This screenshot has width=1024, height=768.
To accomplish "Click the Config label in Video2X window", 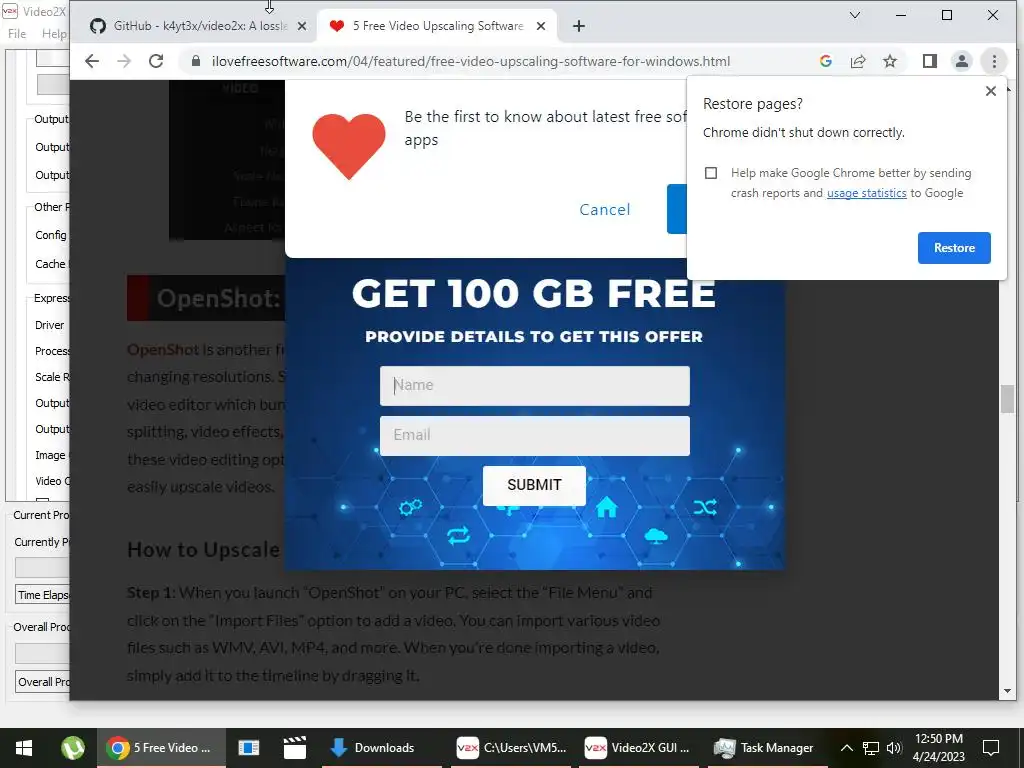I will [51, 235].
